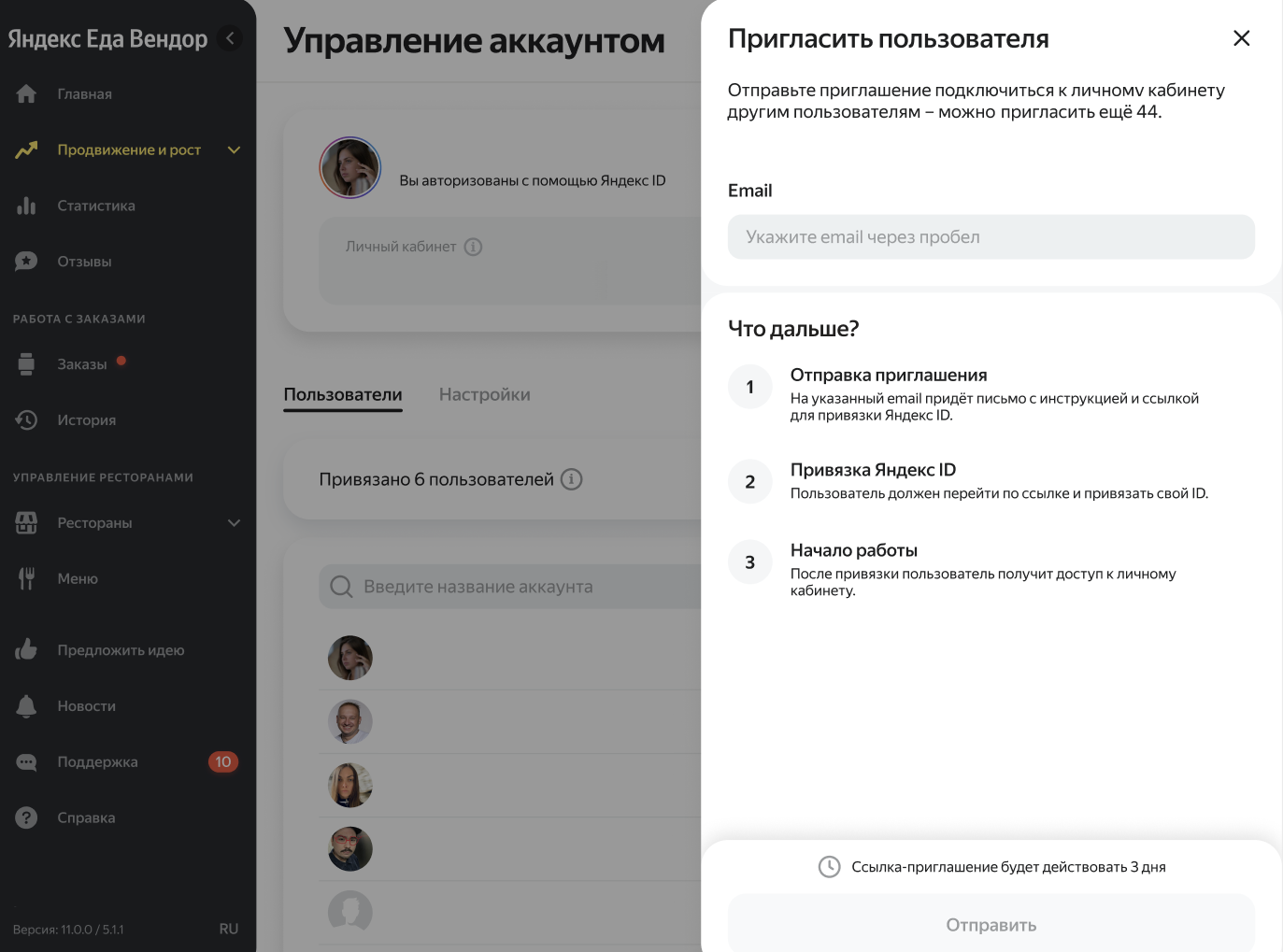Click the Меню fork and knife icon
The width and height of the screenshot is (1283, 952).
tap(26, 578)
